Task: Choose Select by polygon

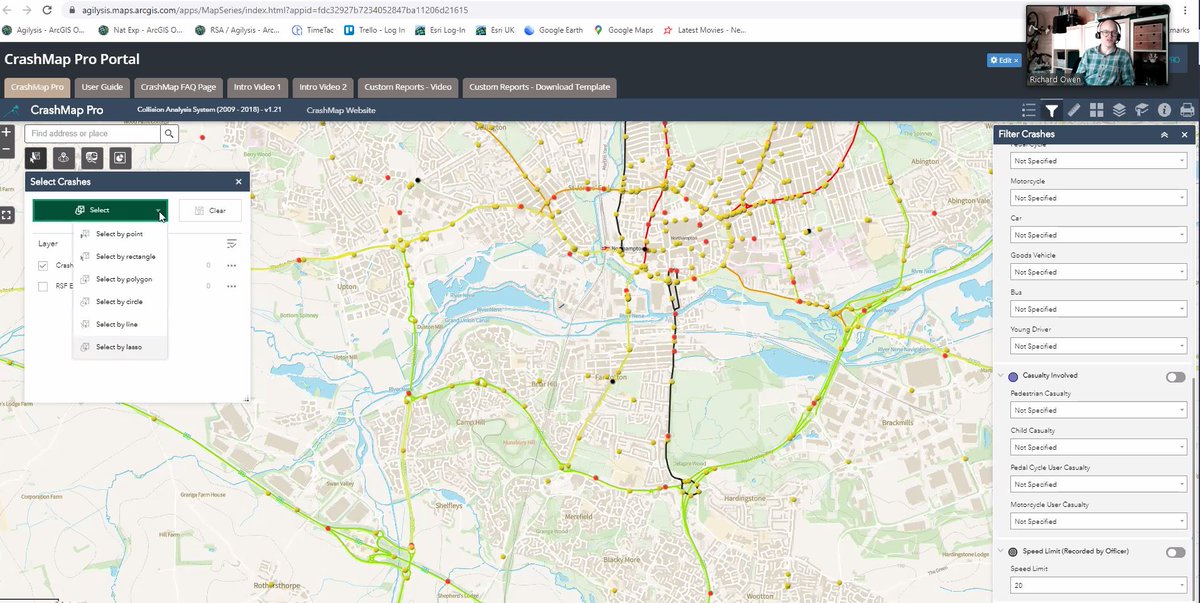Action: 120,279
